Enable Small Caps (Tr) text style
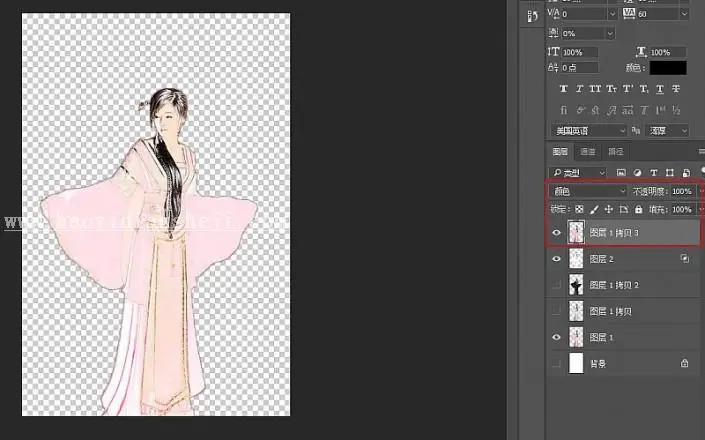The width and height of the screenshot is (705, 440). [x=611, y=89]
